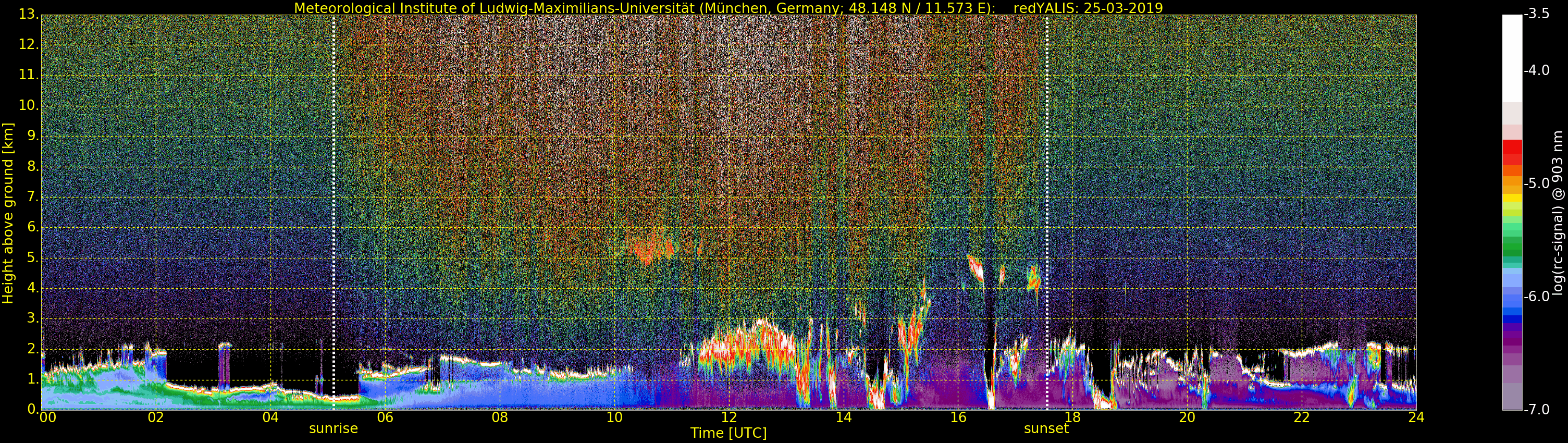Click the '00' time tick label
The image size is (1568, 443).
pos(47,417)
